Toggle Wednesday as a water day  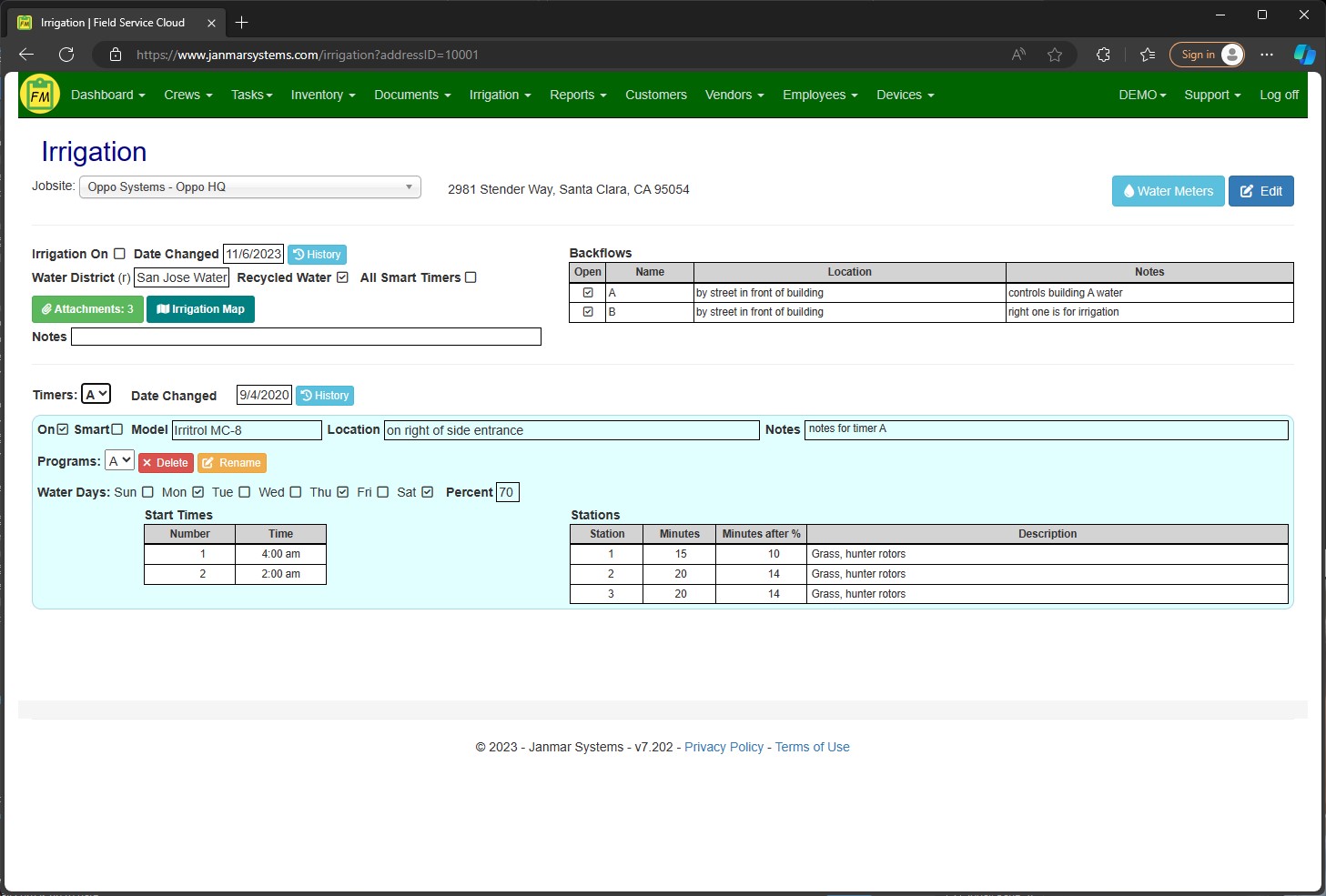295,492
